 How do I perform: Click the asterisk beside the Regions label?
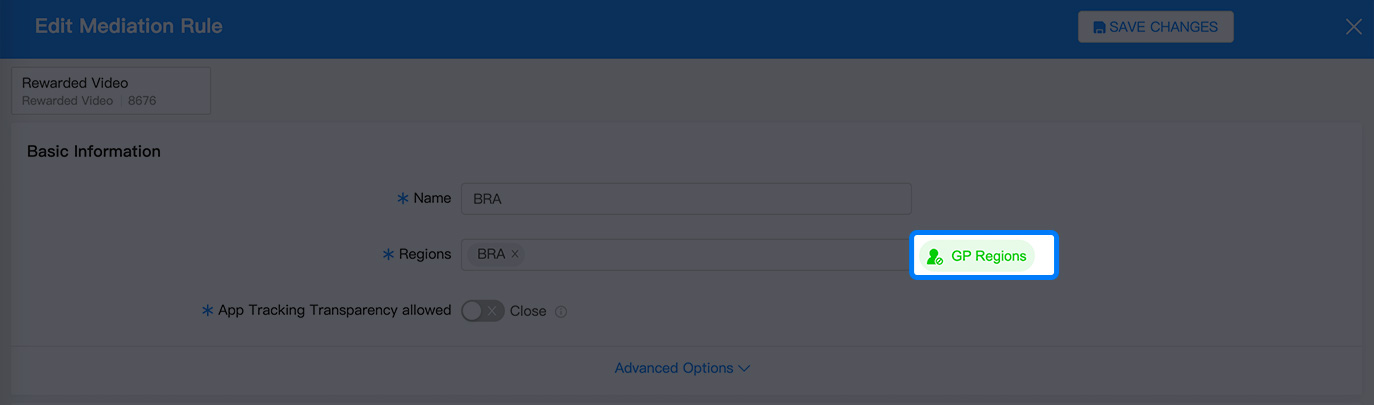(388, 254)
